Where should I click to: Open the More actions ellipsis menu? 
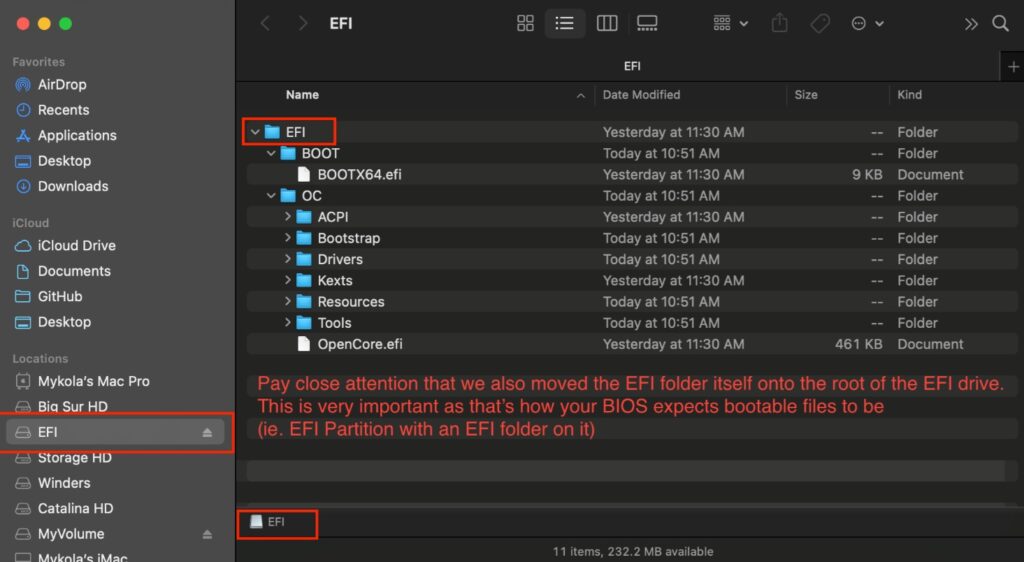point(867,23)
